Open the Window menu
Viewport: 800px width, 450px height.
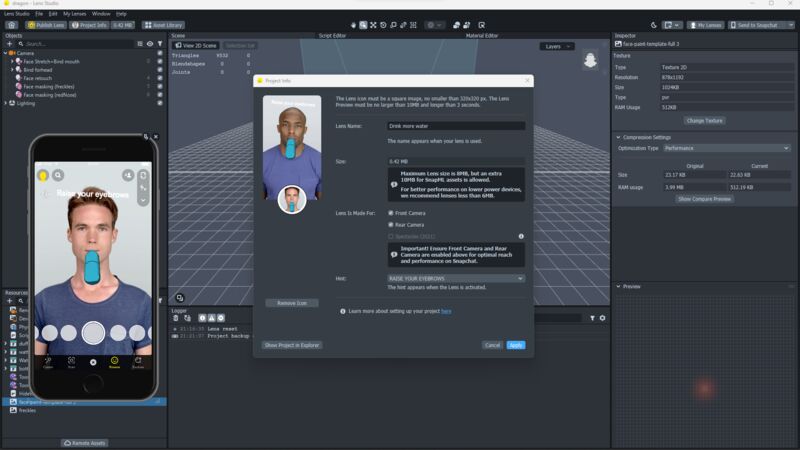coord(101,14)
